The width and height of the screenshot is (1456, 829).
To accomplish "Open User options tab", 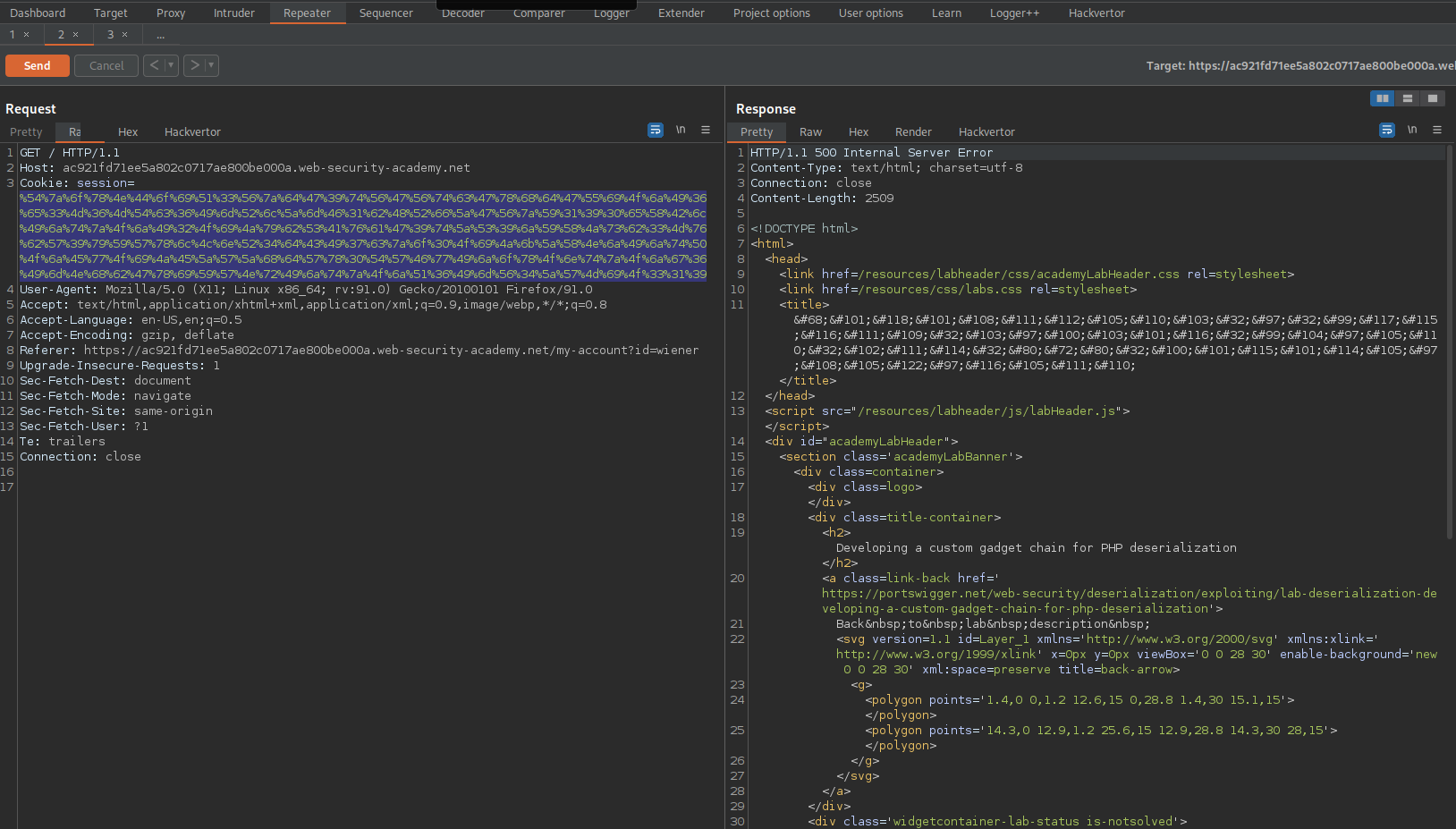I will coord(871,13).
